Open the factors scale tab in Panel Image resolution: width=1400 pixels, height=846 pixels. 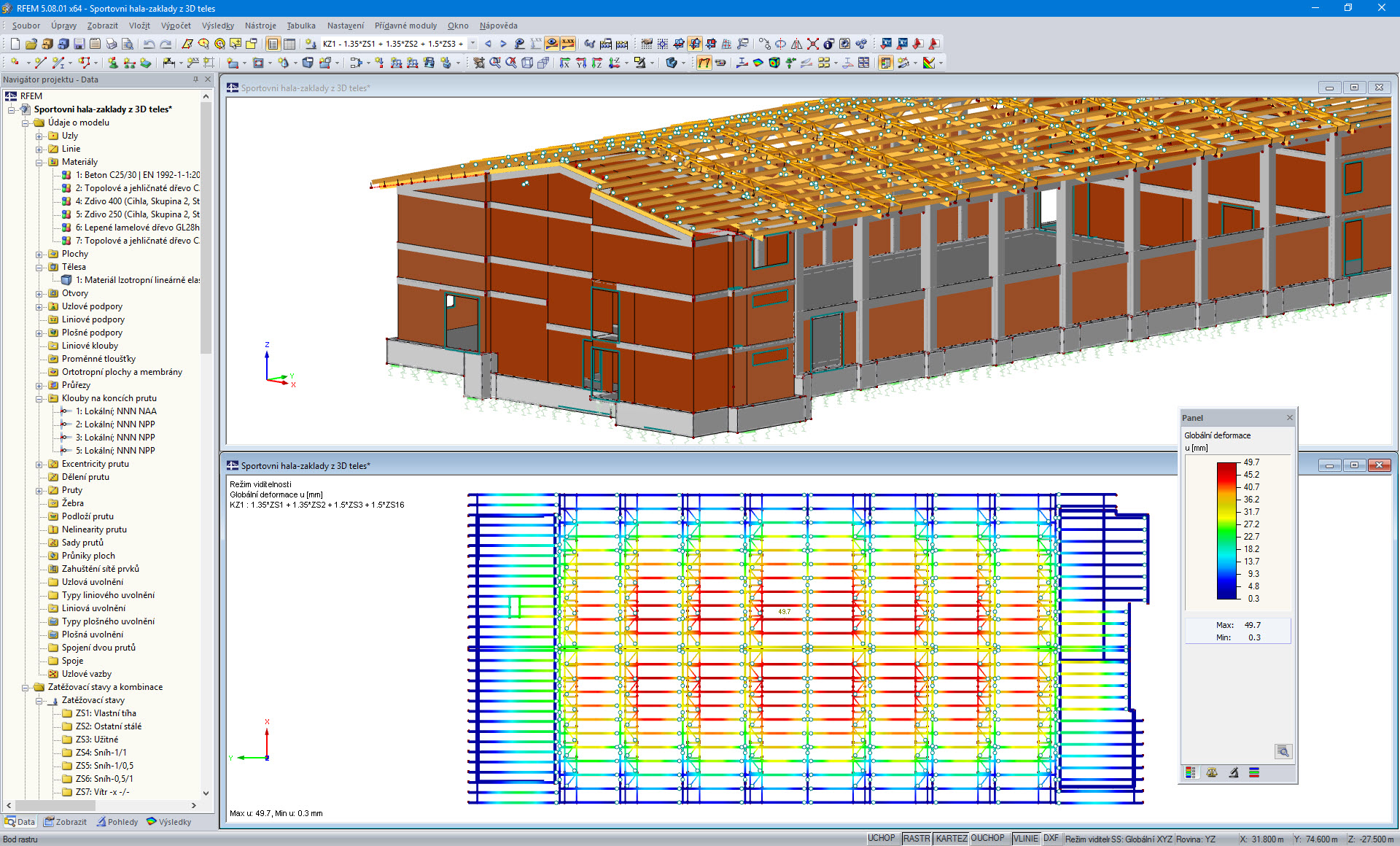(1212, 772)
